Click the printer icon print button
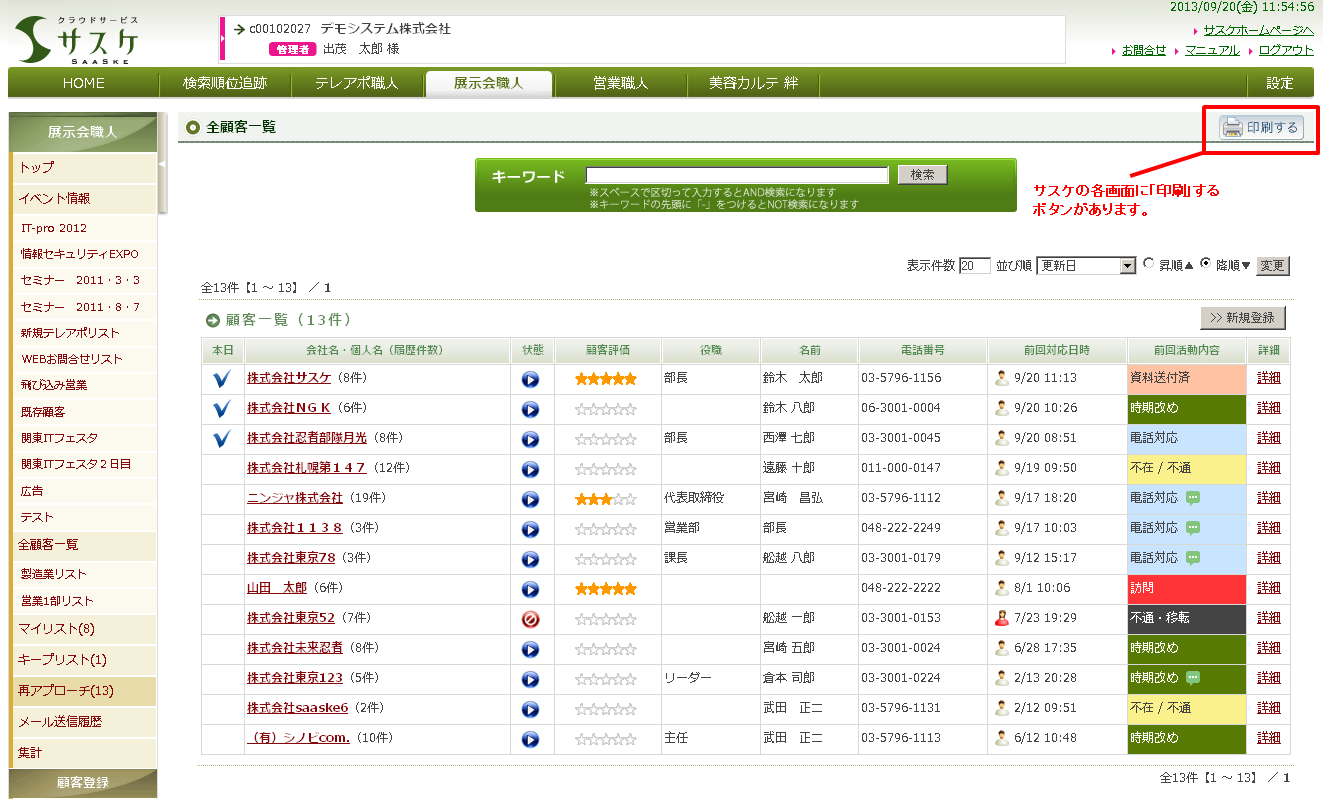The height and width of the screenshot is (799, 1323). pos(1261,127)
